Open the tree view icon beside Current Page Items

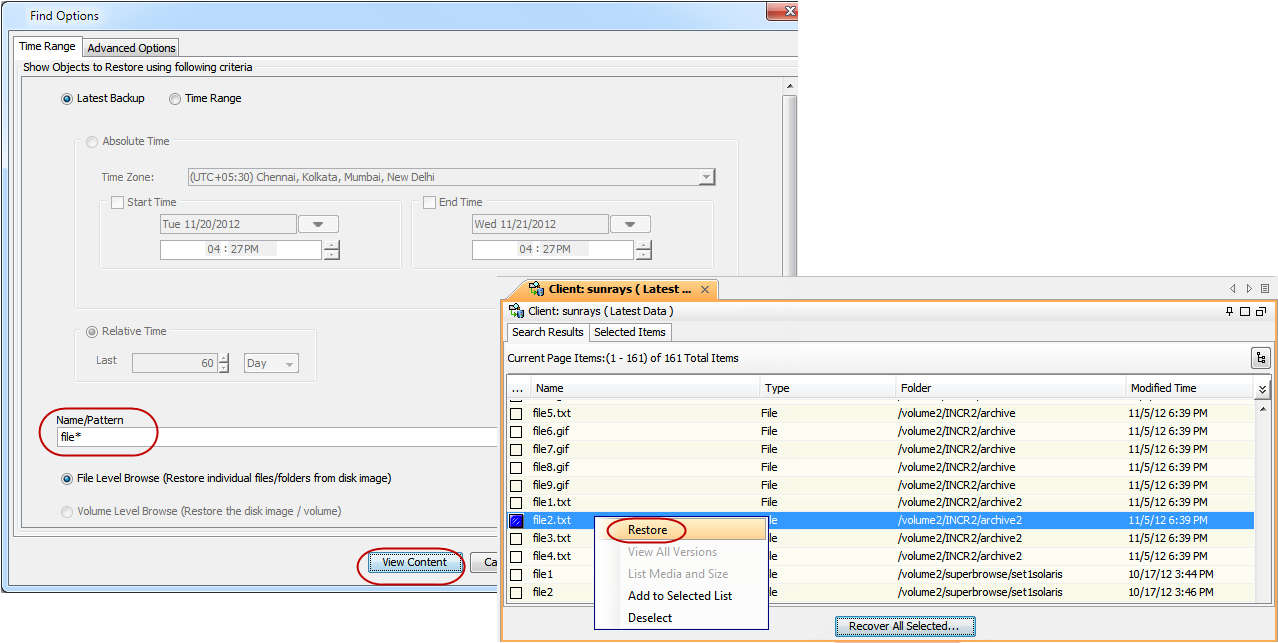1260,357
